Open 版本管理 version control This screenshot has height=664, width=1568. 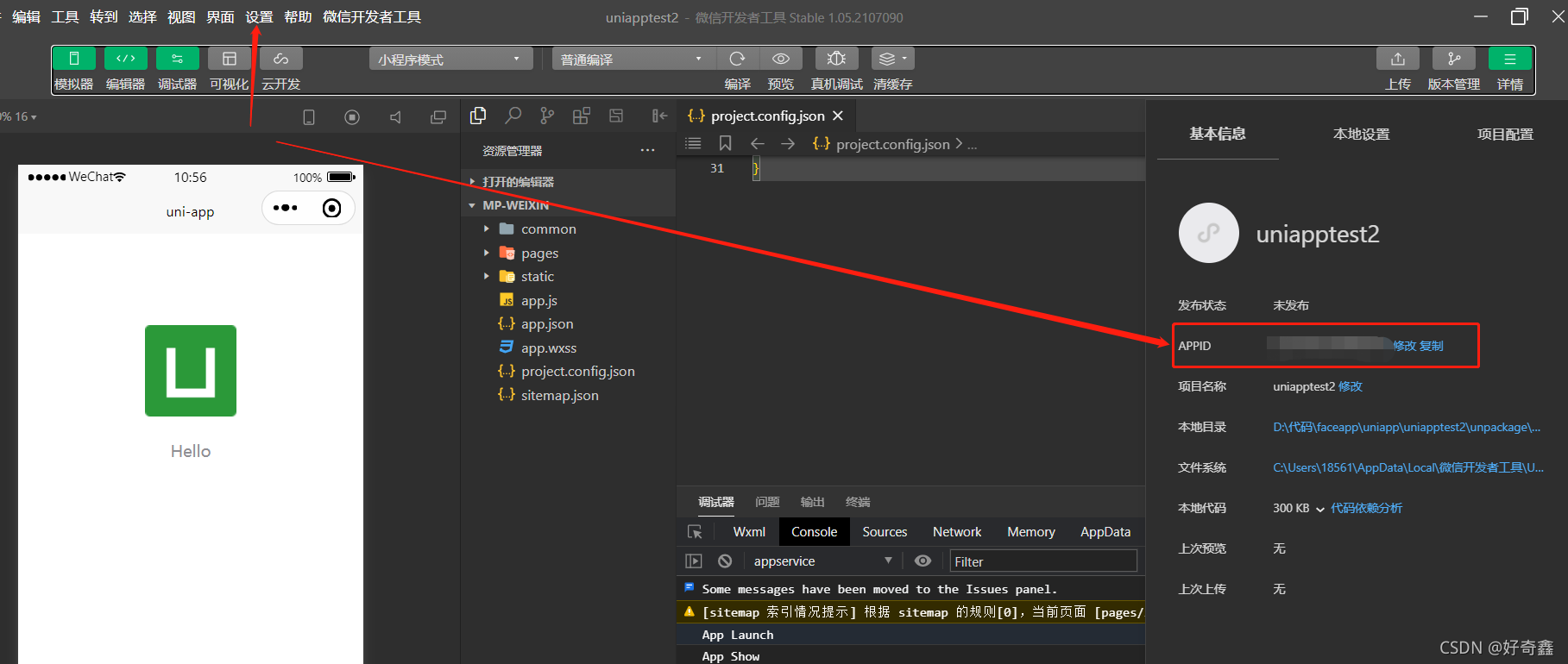pyautogui.click(x=1454, y=59)
